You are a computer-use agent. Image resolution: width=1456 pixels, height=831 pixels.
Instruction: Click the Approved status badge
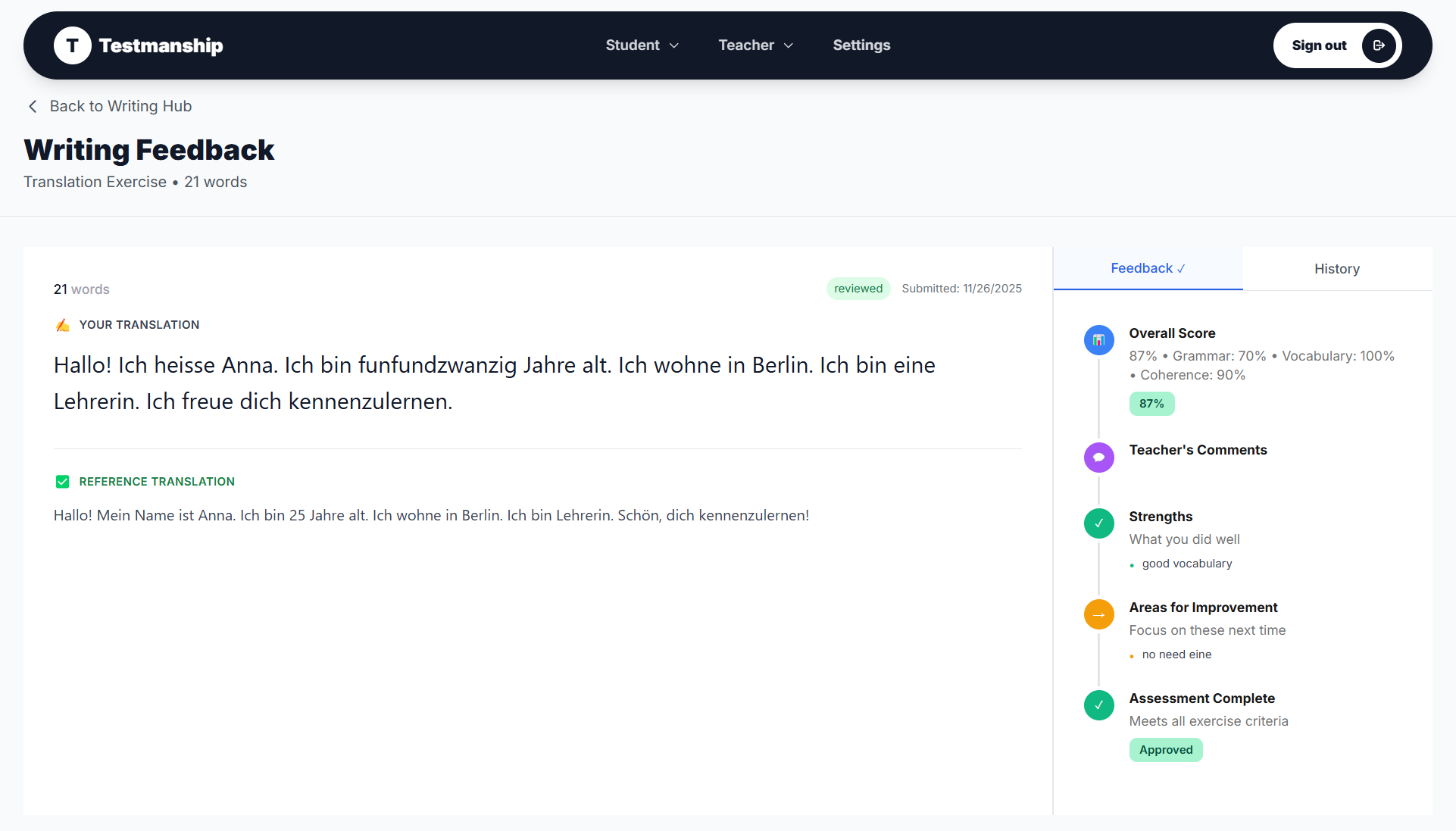1165,750
